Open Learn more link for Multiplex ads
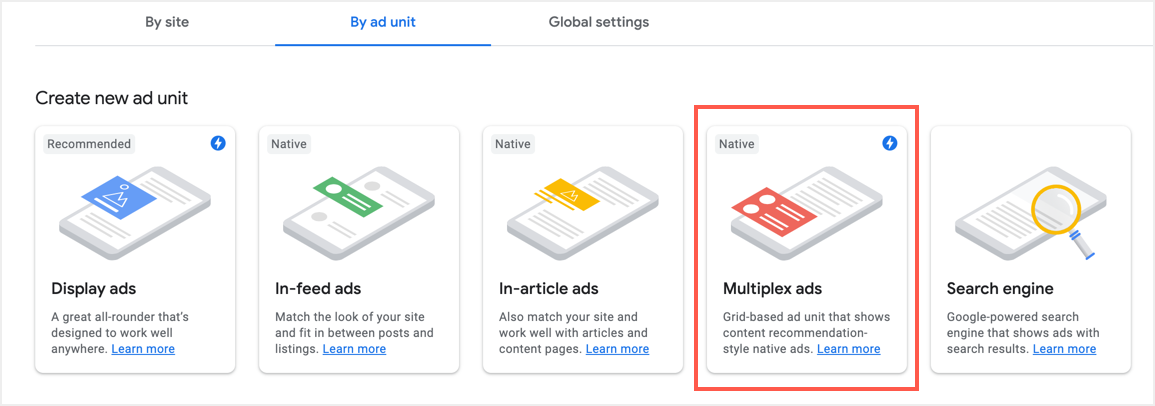 (x=849, y=349)
